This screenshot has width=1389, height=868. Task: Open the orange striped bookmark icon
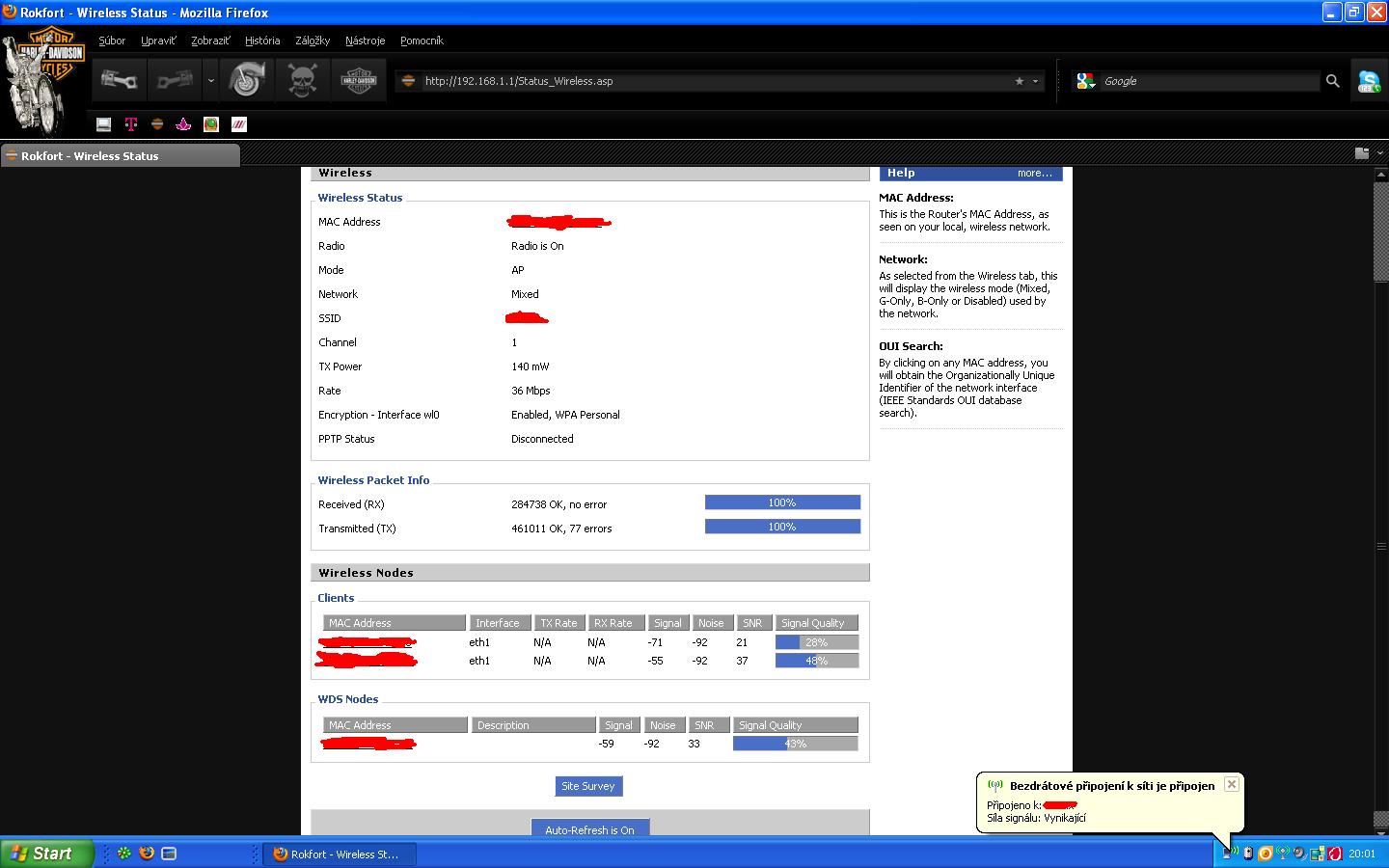(157, 124)
